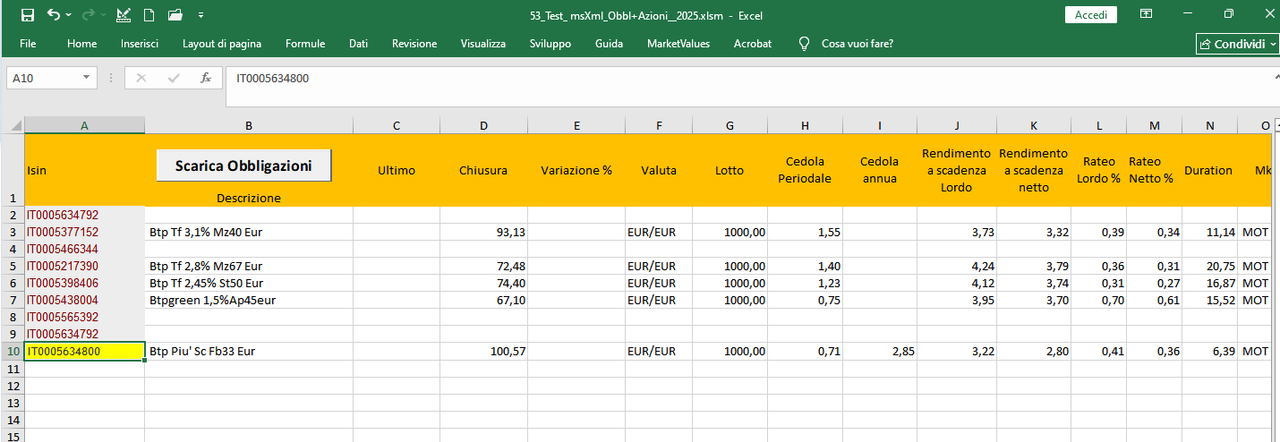The height and width of the screenshot is (442, 1280).
Task: Open the MarketValues tab
Action: coord(678,44)
